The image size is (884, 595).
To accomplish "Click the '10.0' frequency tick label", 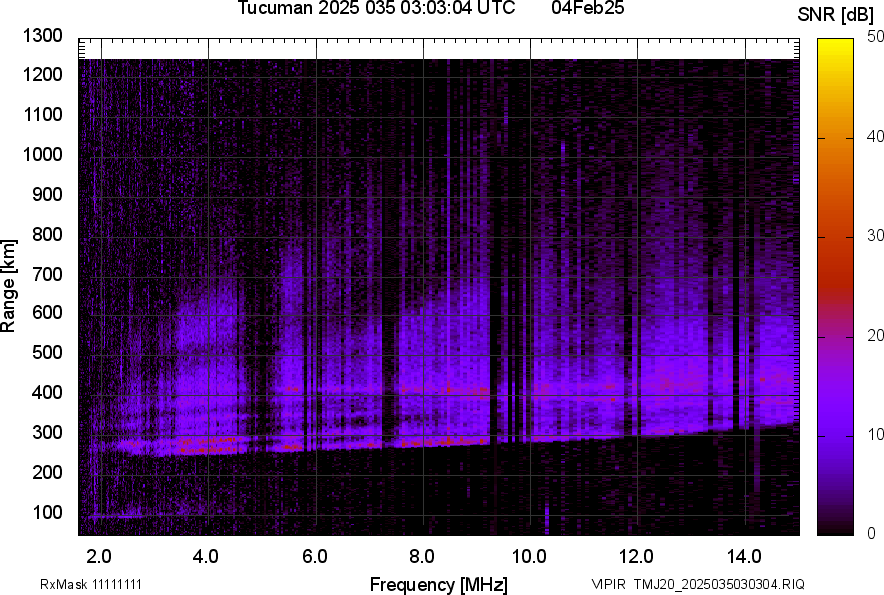I will (x=529, y=557).
